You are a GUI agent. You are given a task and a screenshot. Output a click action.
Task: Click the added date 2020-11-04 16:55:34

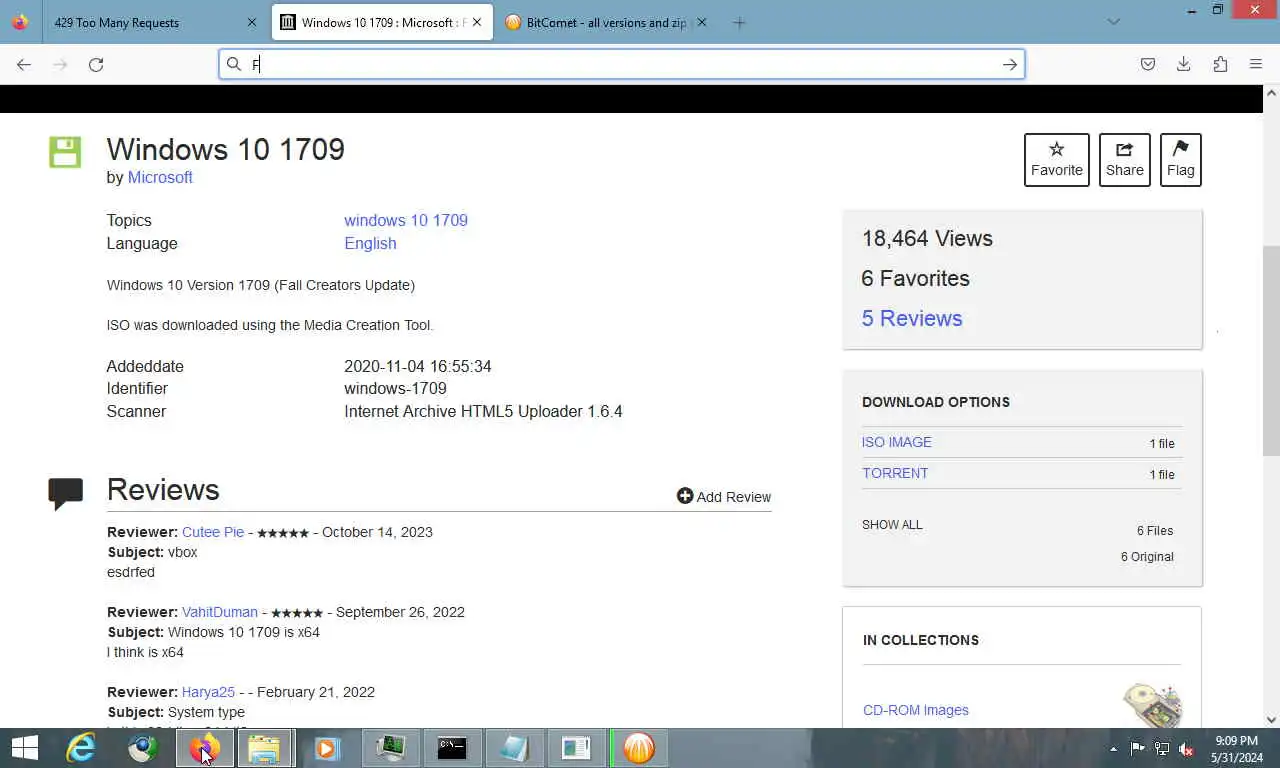coord(418,366)
